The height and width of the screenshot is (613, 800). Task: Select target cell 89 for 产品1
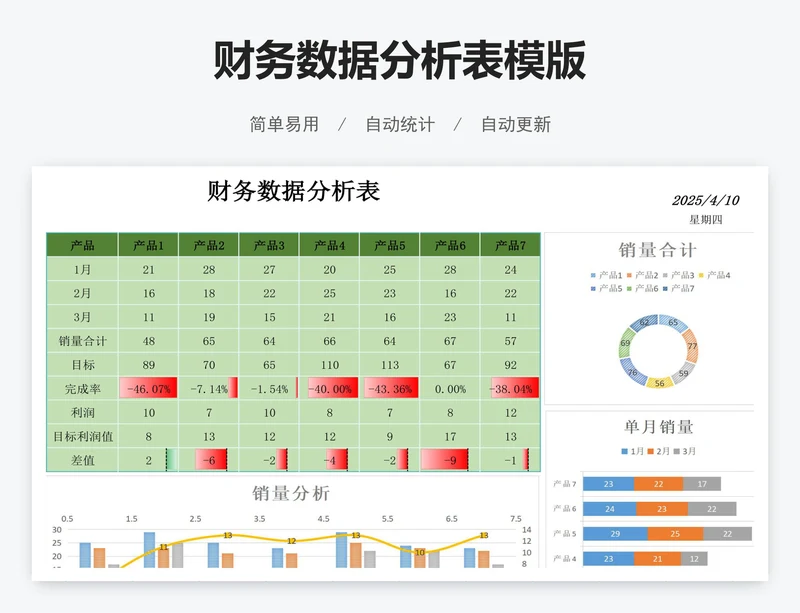[x=148, y=365]
